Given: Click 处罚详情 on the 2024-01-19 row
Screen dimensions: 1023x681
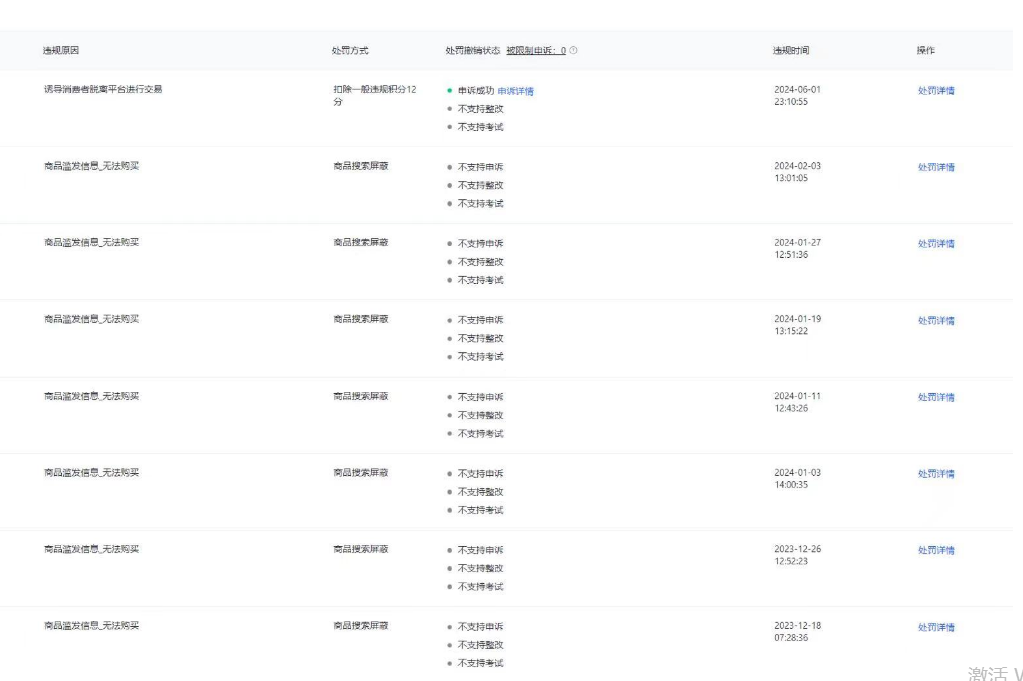Looking at the screenshot, I should [936, 321].
